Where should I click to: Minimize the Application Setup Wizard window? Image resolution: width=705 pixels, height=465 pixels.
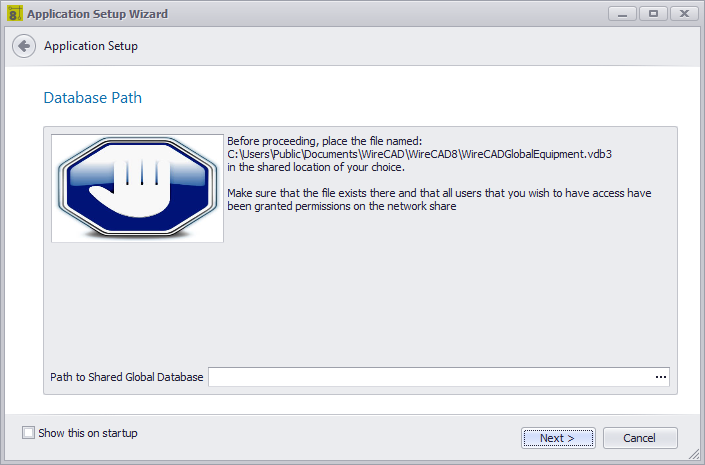pos(622,14)
